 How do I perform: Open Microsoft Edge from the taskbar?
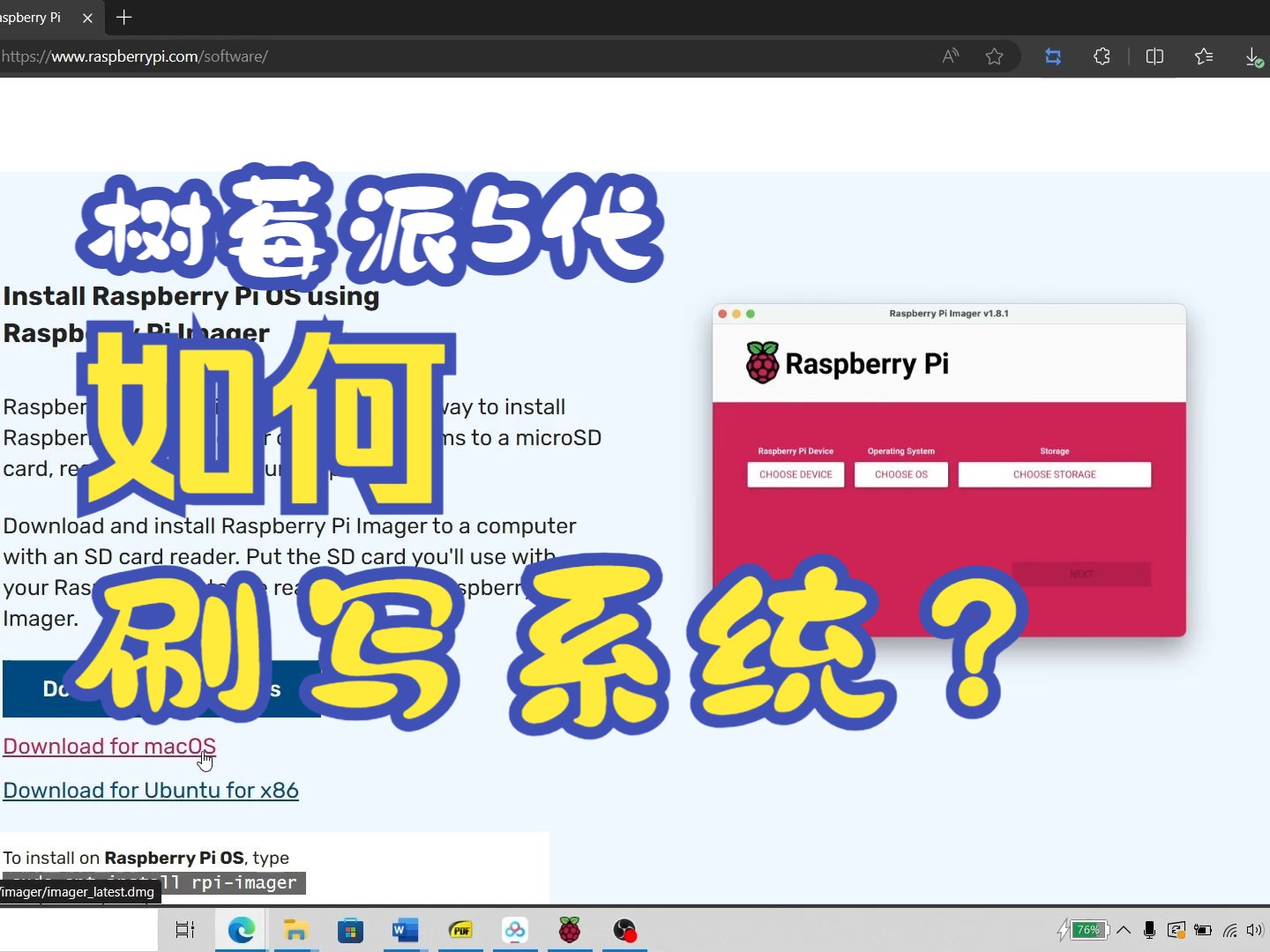click(241, 930)
